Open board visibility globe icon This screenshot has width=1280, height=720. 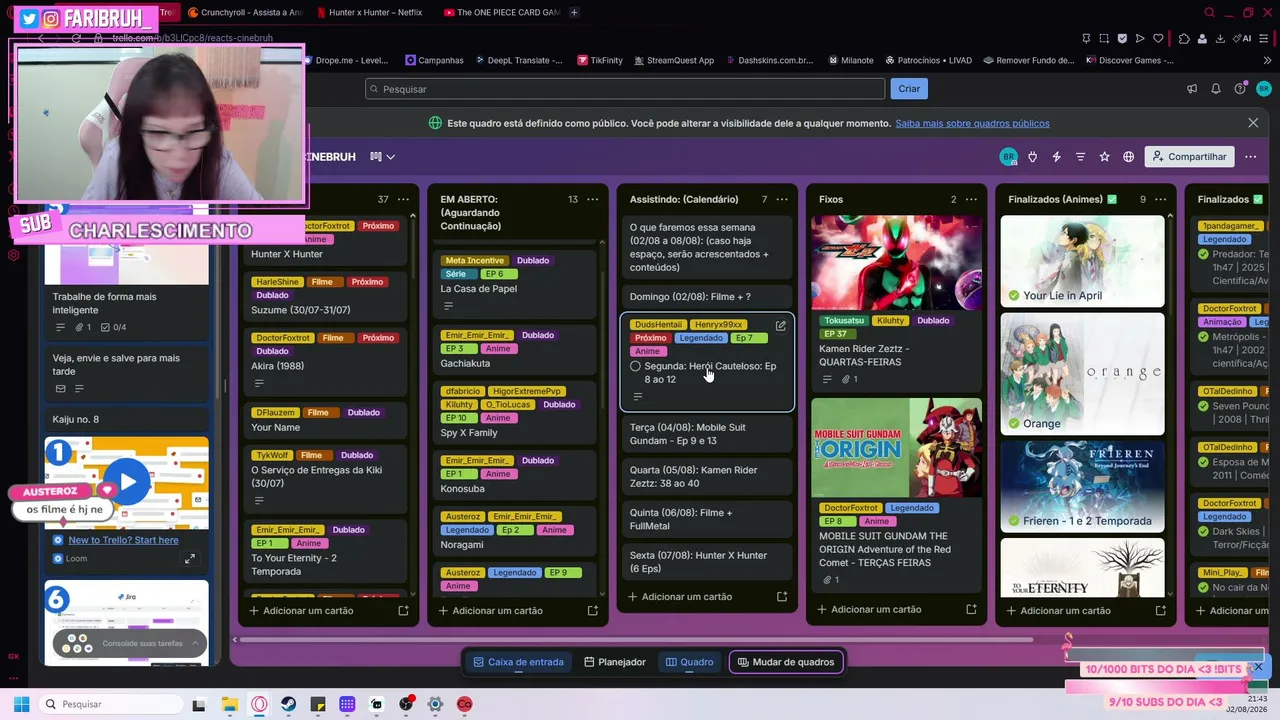coord(1128,157)
